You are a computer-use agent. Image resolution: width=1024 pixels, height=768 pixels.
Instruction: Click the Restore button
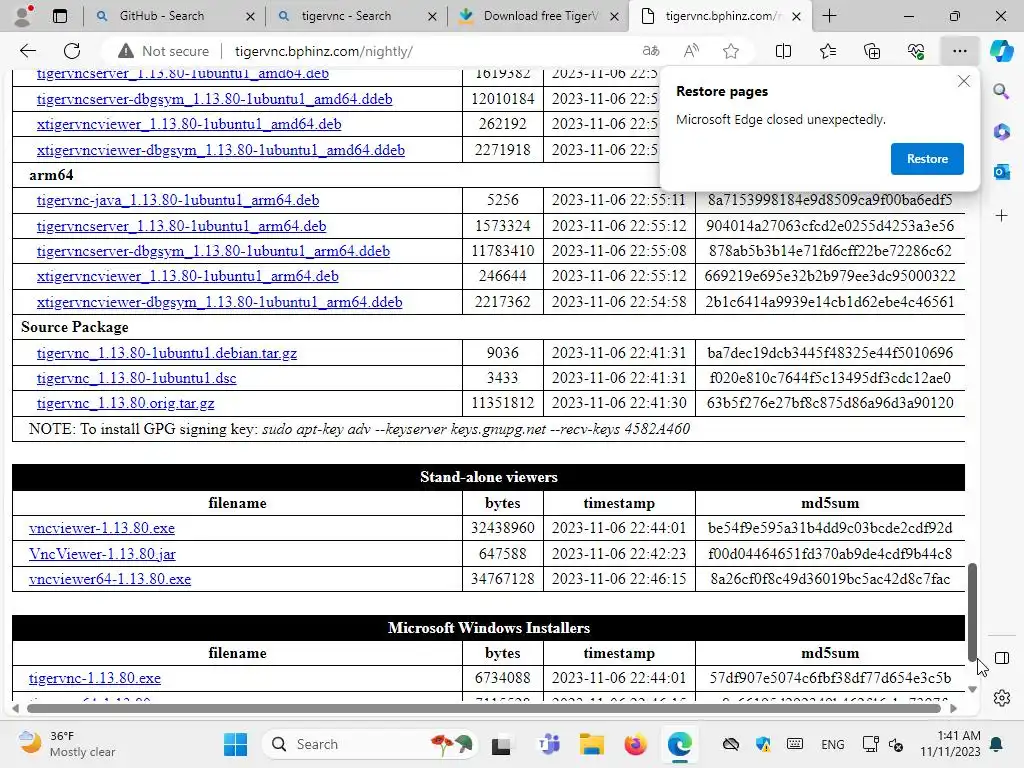[x=927, y=159]
